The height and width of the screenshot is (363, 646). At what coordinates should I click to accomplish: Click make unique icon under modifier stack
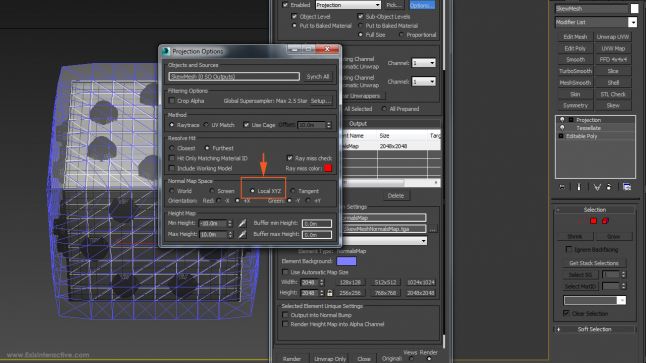coord(597,187)
